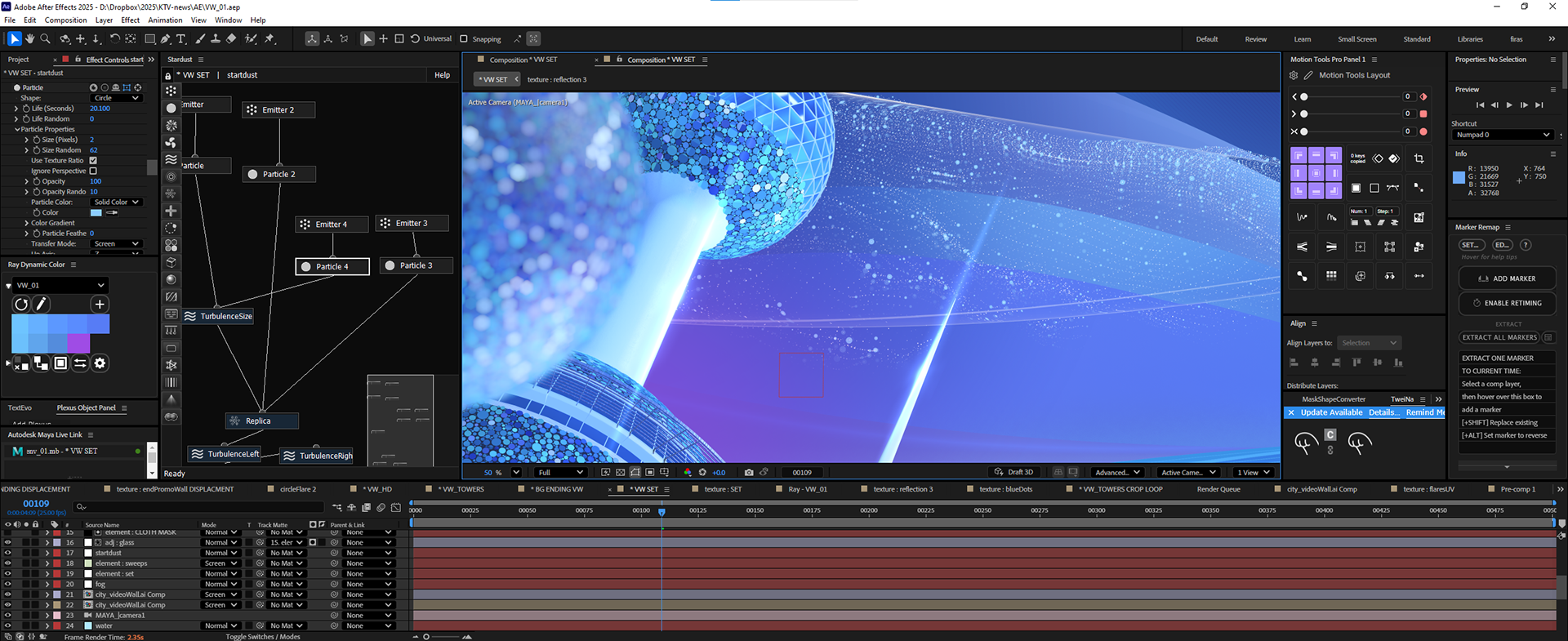
Task: Open the Animation menu
Action: click(x=165, y=20)
